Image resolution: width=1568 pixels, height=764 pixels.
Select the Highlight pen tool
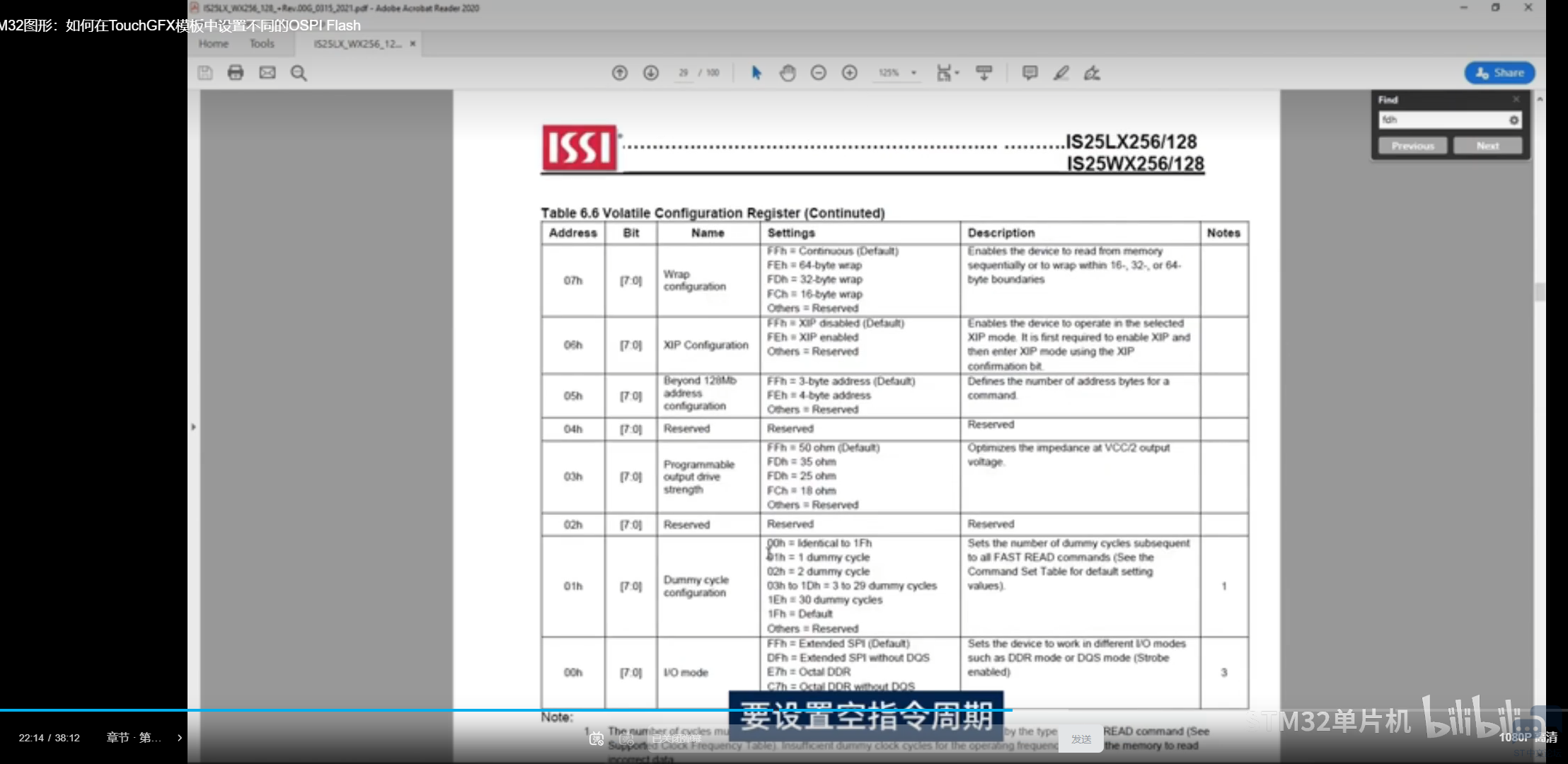click(1061, 73)
